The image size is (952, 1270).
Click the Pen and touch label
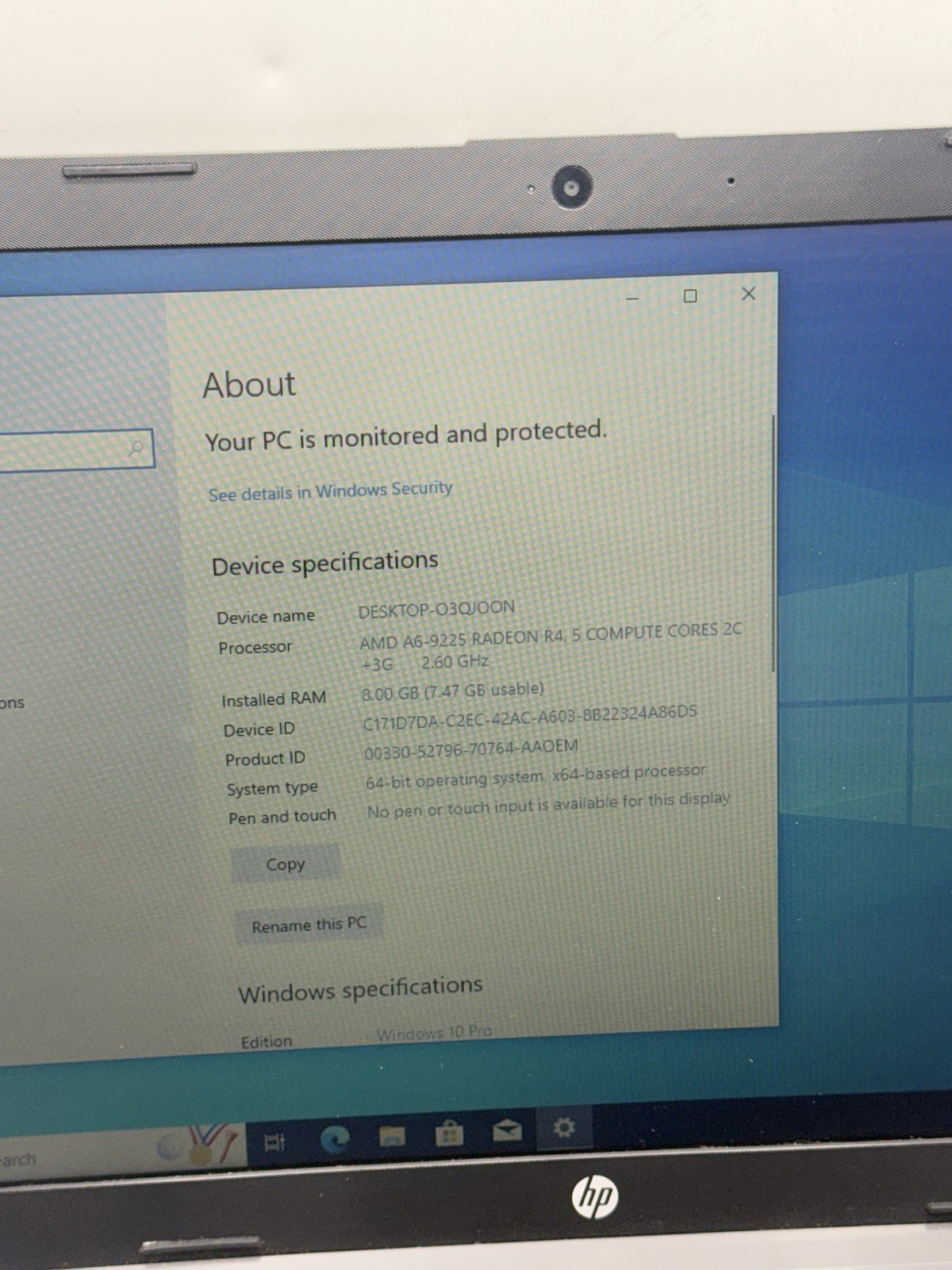pyautogui.click(x=282, y=817)
